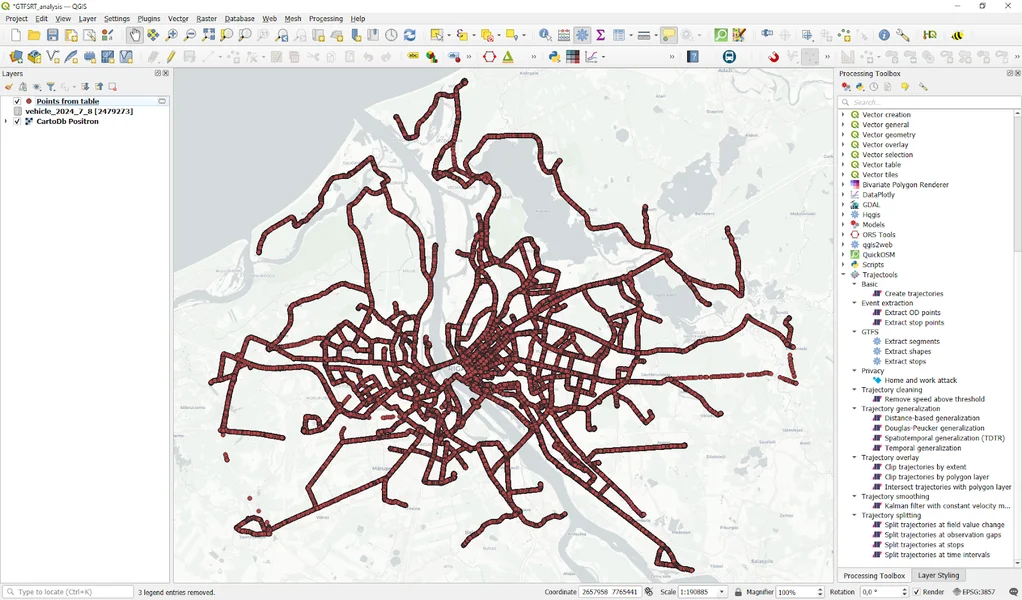Toggle the Render checkbox in status bar
This screenshot has height=600, width=1022.
(919, 592)
